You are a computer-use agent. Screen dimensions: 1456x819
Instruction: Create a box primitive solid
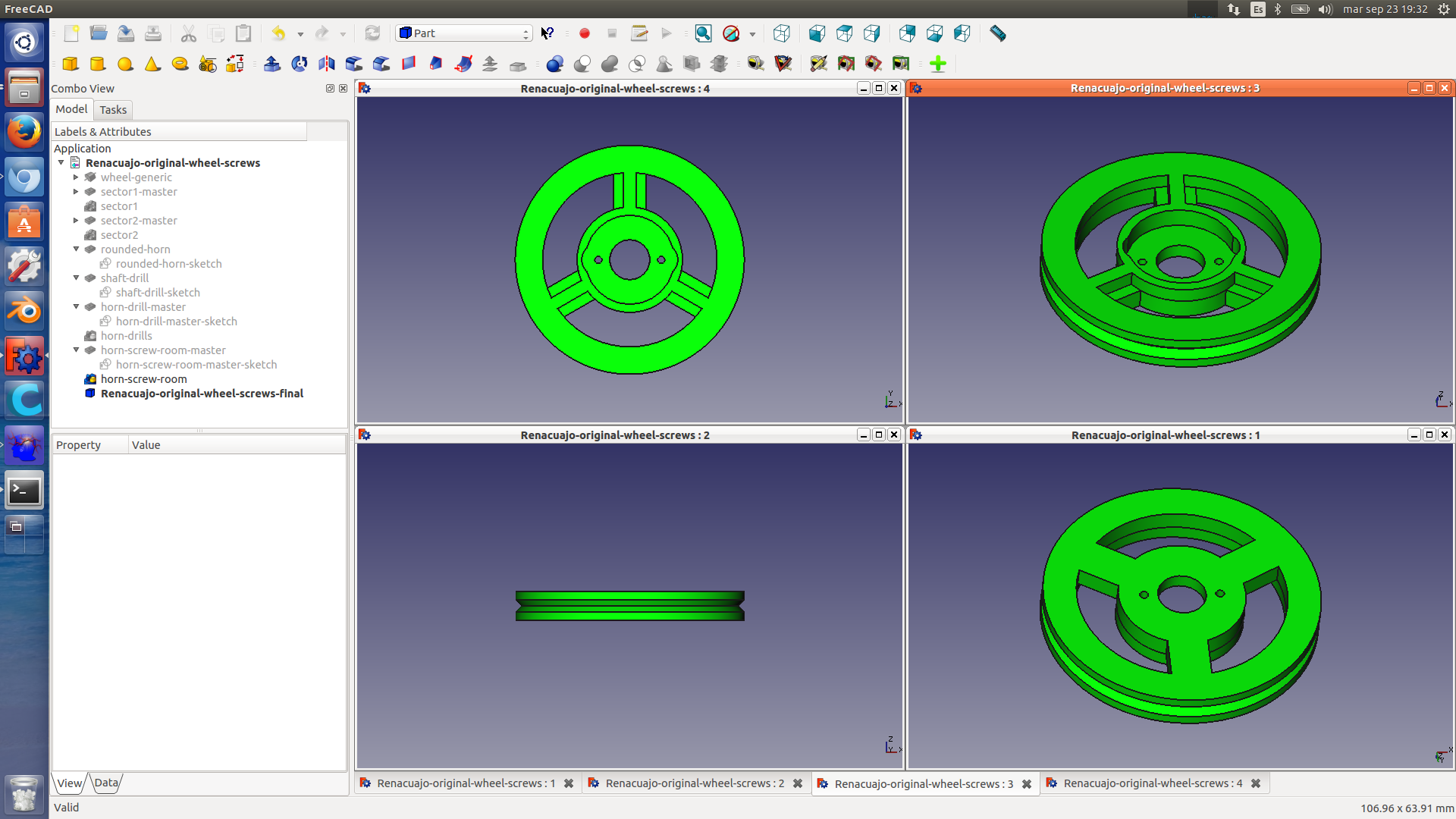(71, 64)
